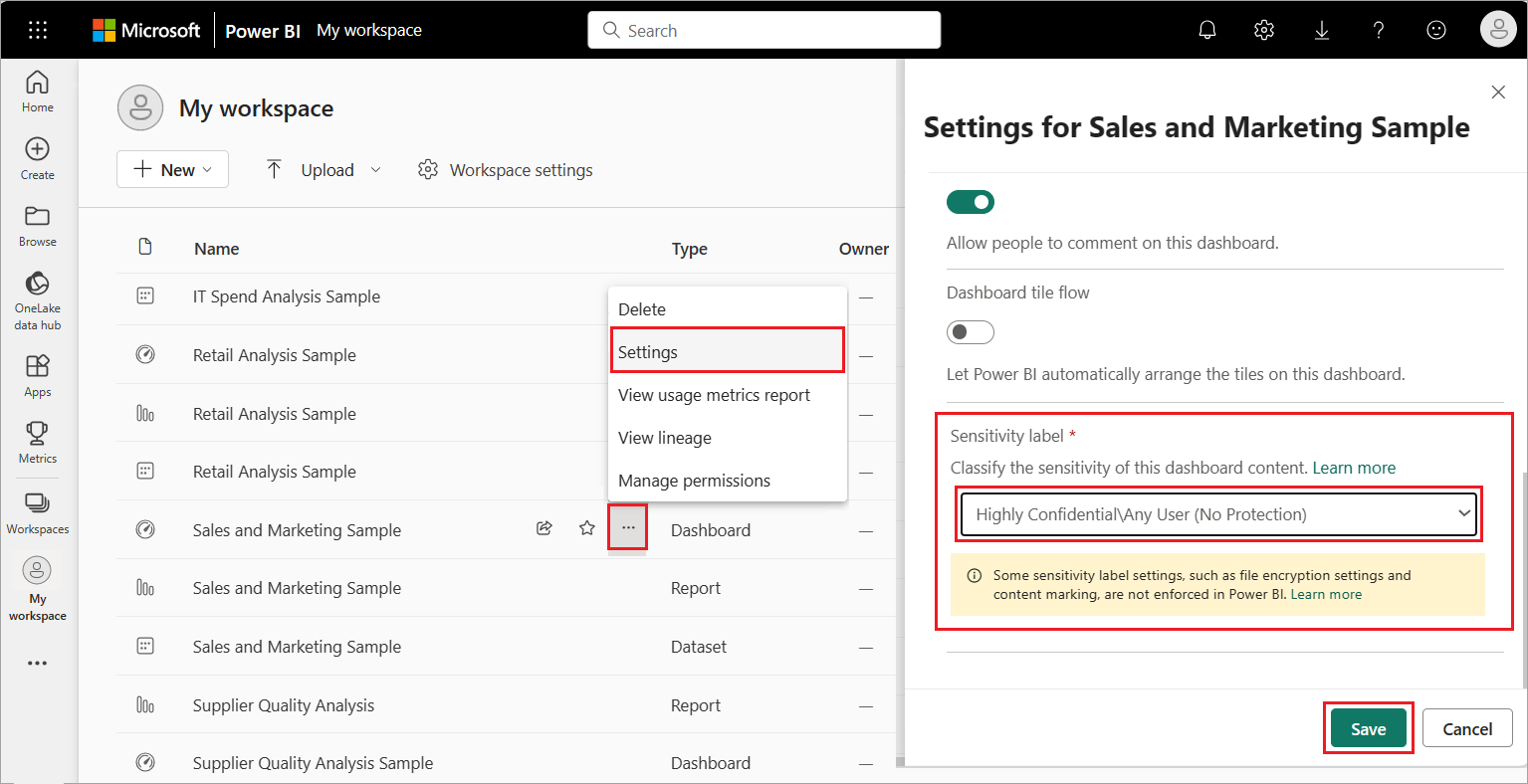
Task: Favorite Sales and Marketing Sample with star
Action: click(587, 528)
